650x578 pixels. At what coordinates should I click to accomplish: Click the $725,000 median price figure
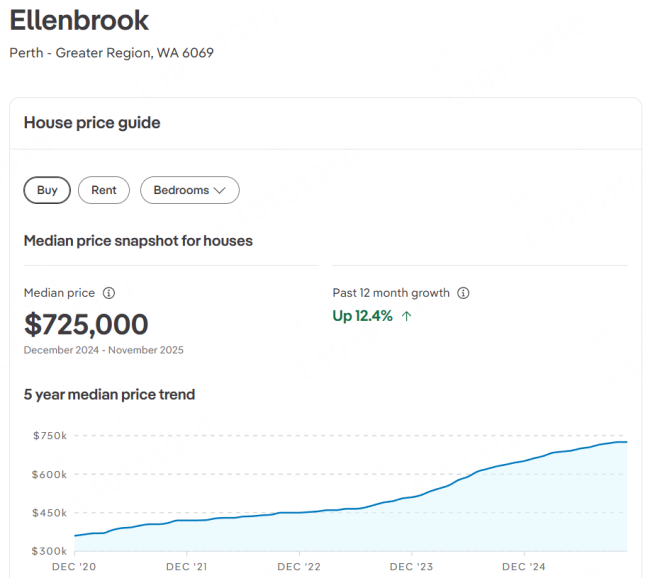tap(86, 324)
